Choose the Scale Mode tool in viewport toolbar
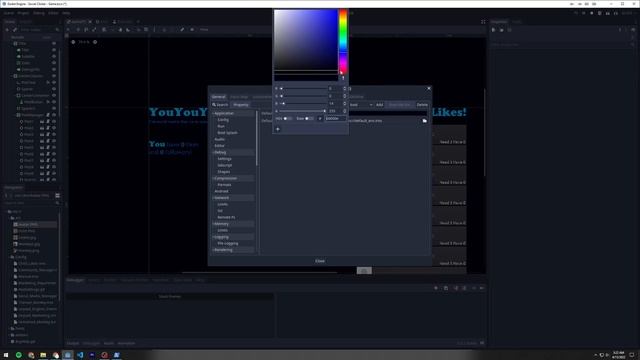This screenshot has height=360, width=640. coord(94,30)
